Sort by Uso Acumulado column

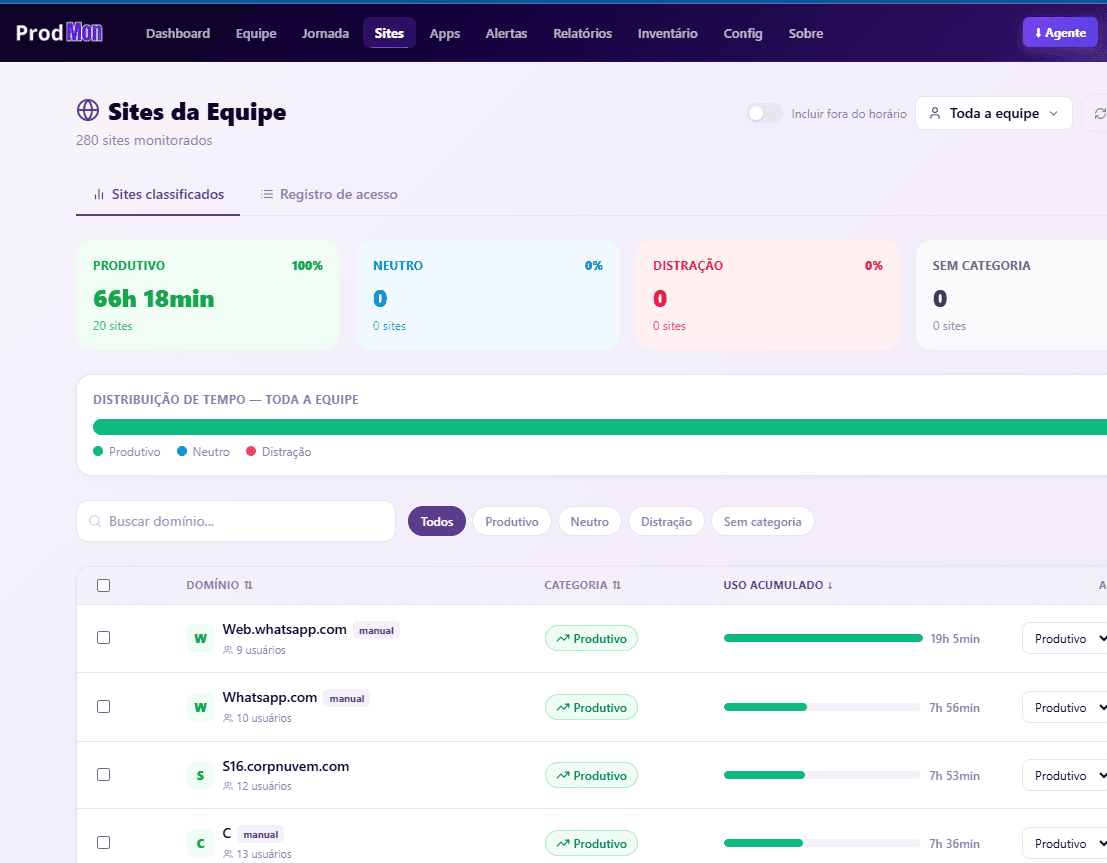tap(778, 585)
